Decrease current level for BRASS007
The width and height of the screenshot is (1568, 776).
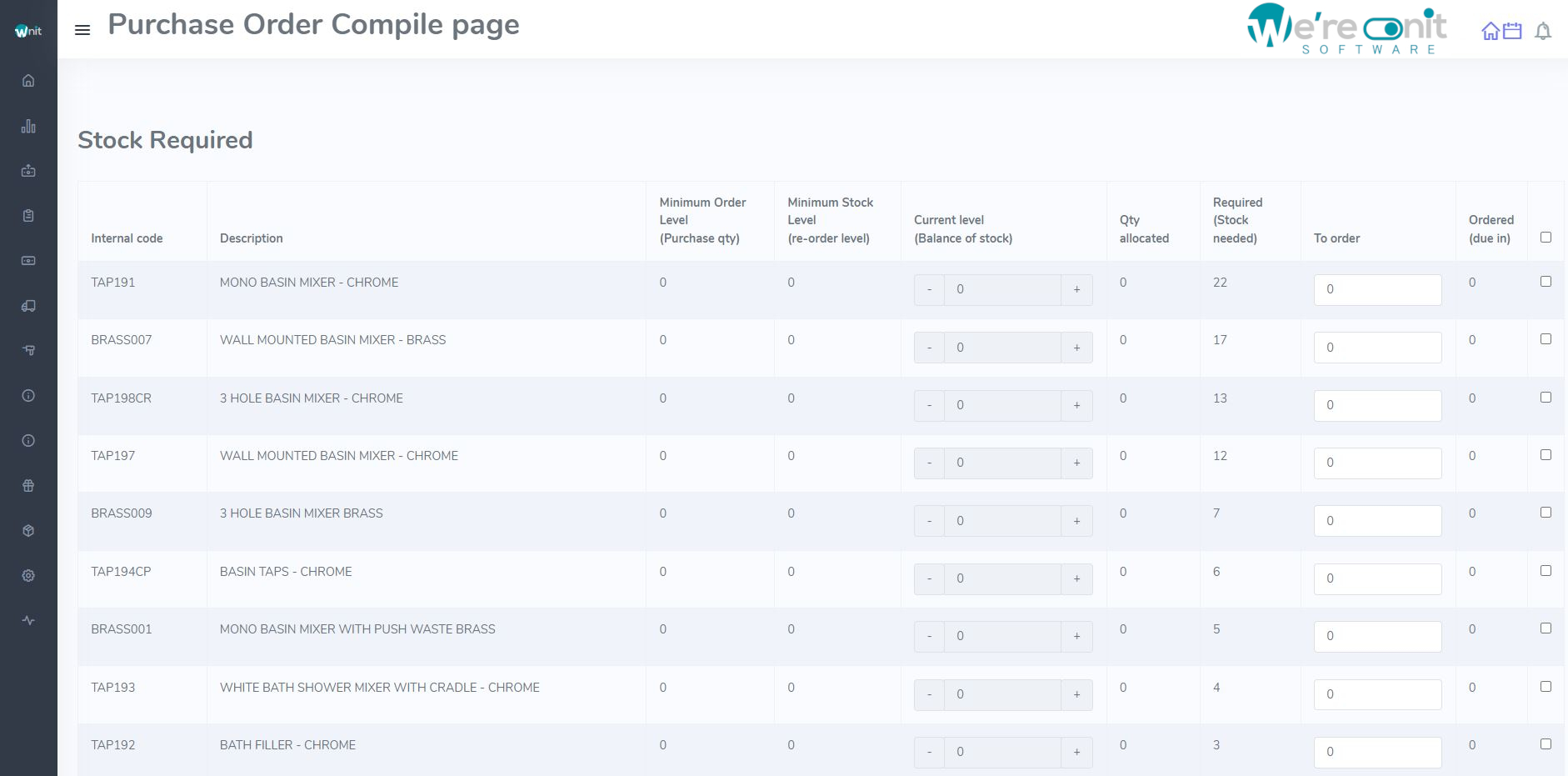click(929, 348)
